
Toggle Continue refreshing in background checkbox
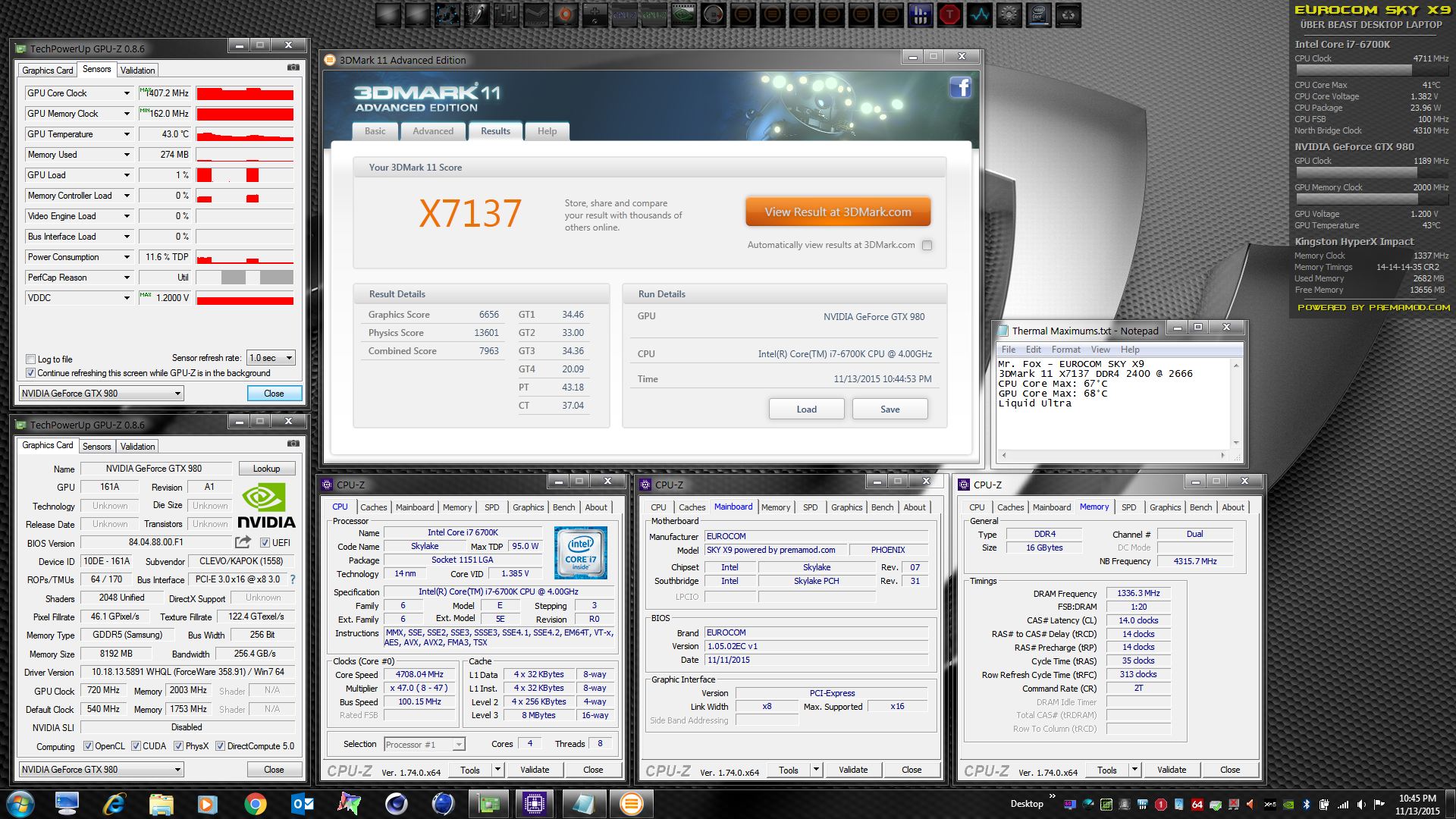coord(30,373)
